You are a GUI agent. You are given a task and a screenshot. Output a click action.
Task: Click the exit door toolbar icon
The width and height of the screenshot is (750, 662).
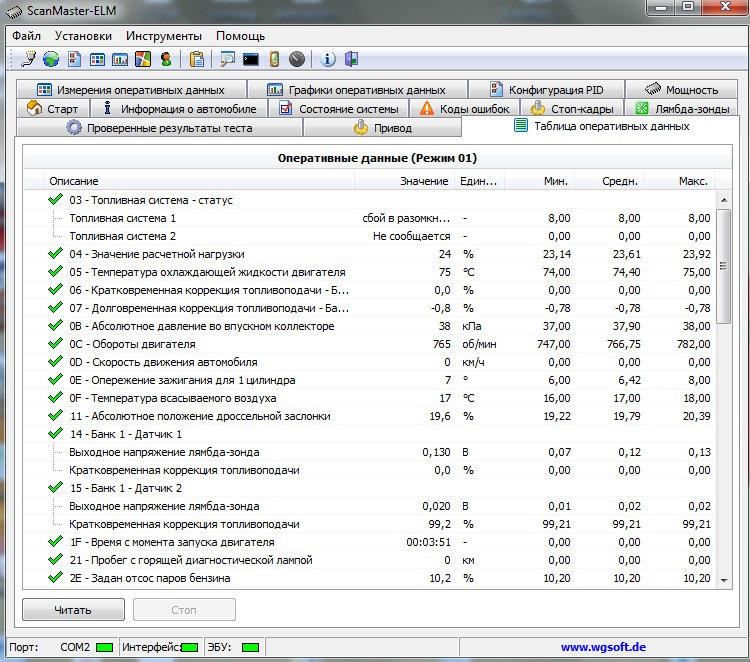[x=352, y=59]
